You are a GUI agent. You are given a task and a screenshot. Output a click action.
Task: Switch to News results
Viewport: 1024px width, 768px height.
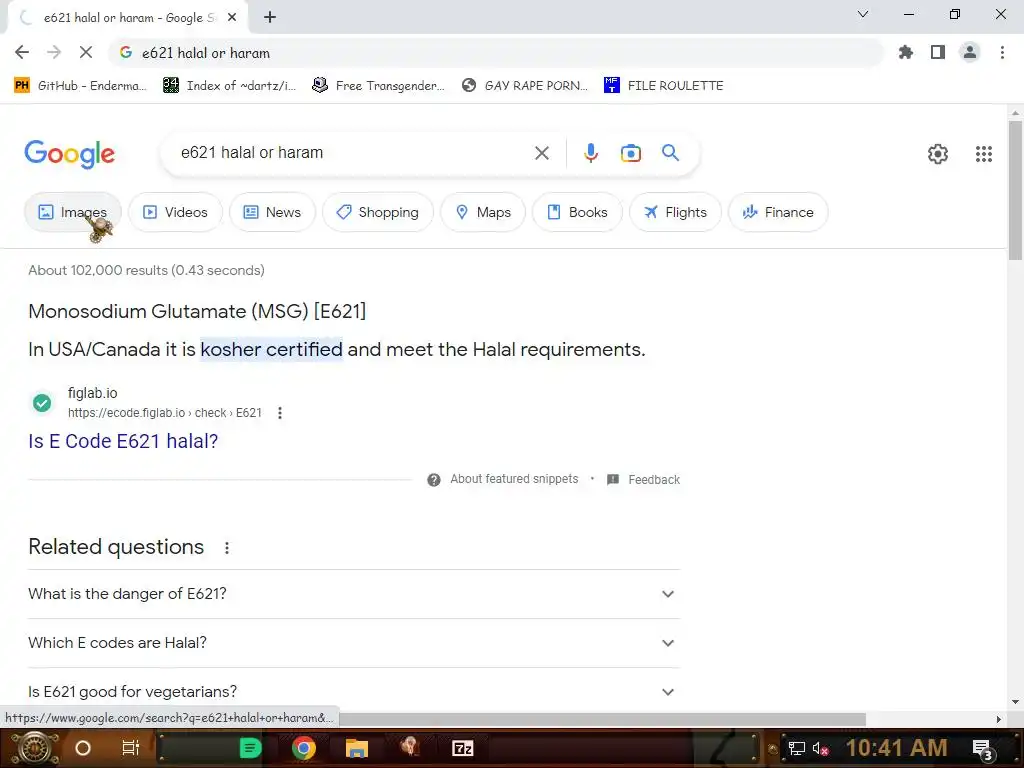272,212
